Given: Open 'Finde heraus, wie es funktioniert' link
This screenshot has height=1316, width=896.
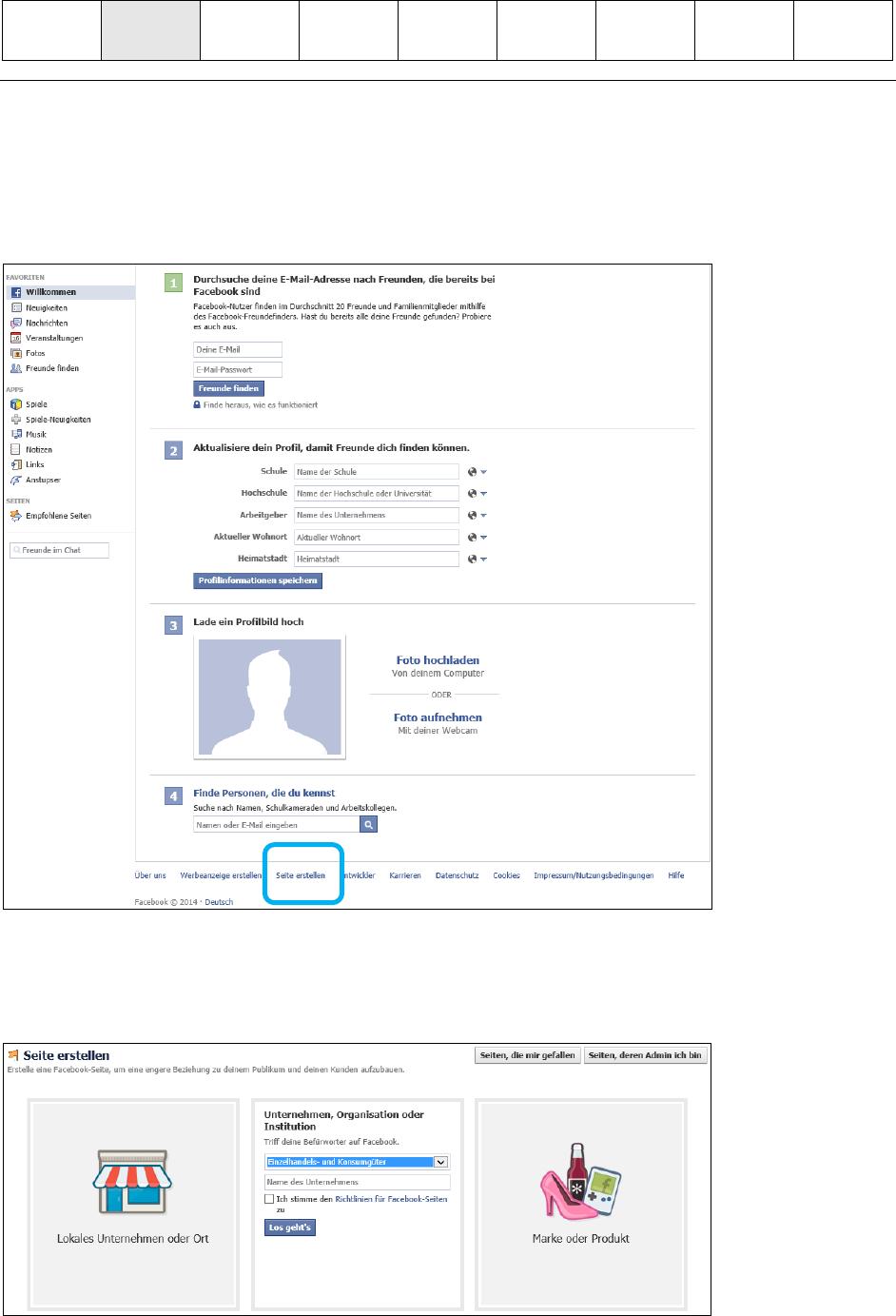Looking at the screenshot, I should 261,404.
